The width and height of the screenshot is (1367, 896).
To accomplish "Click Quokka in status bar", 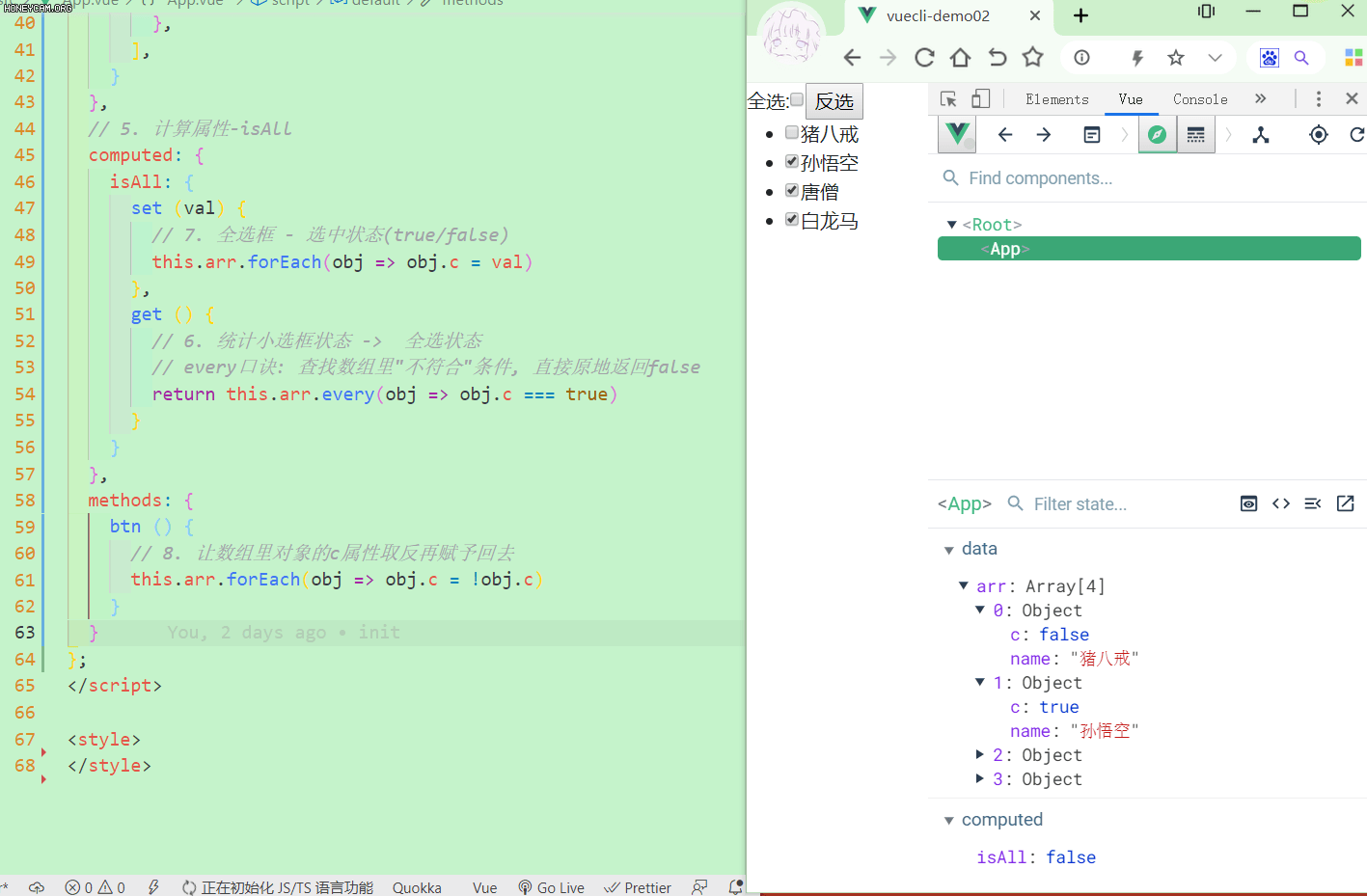I will pos(417,887).
